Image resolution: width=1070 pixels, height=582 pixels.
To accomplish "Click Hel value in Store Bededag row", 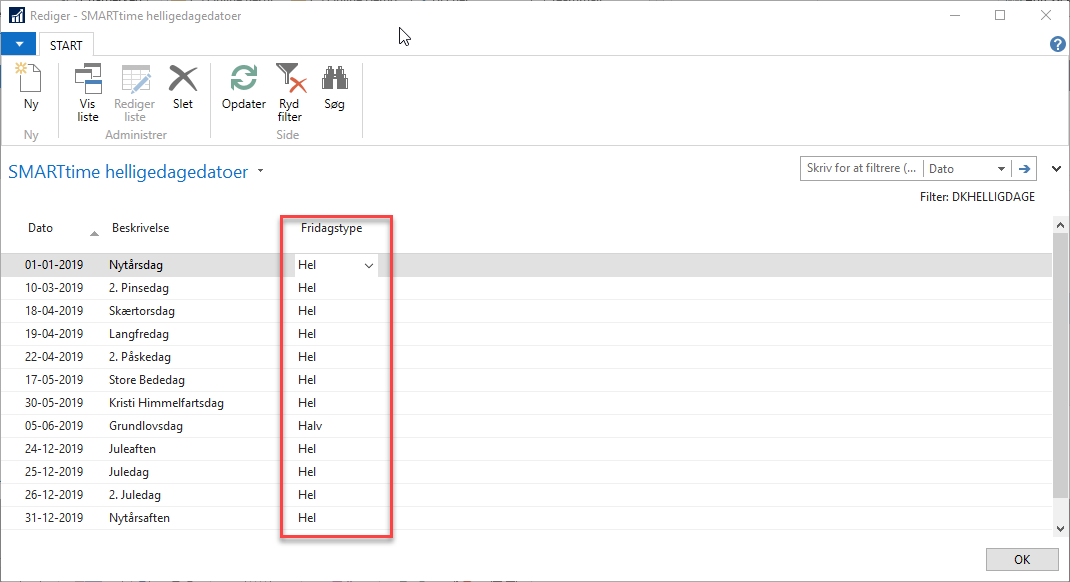I will click(x=307, y=380).
